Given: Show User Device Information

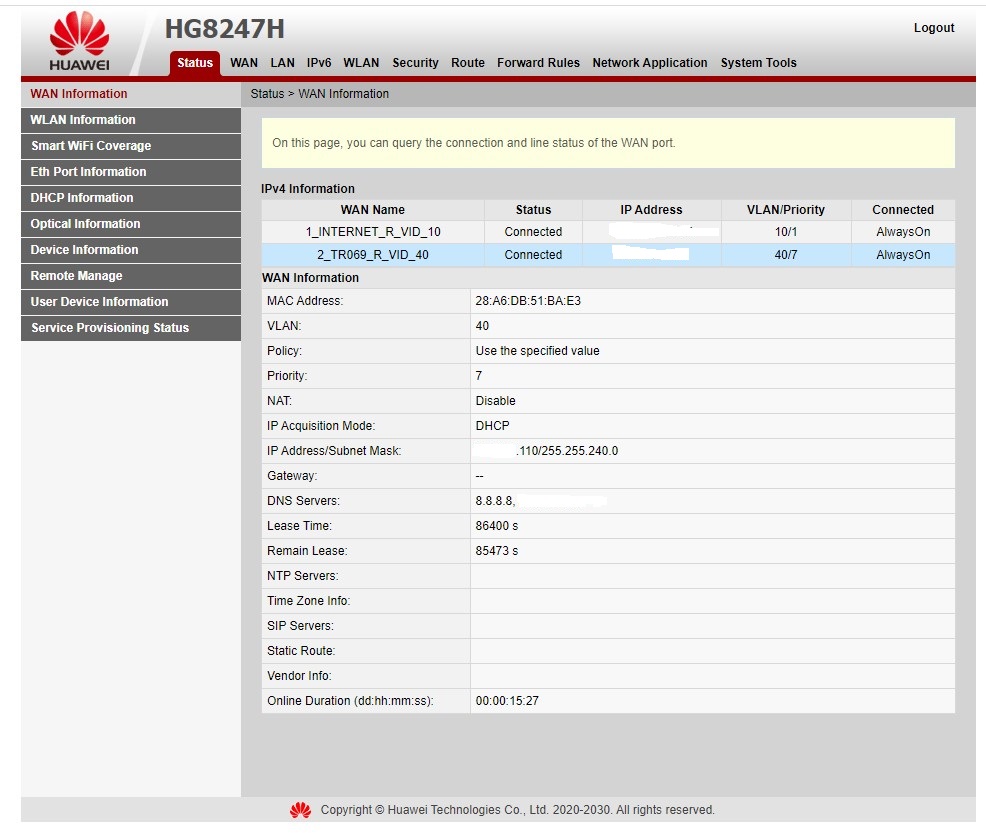Looking at the screenshot, I should point(131,302).
